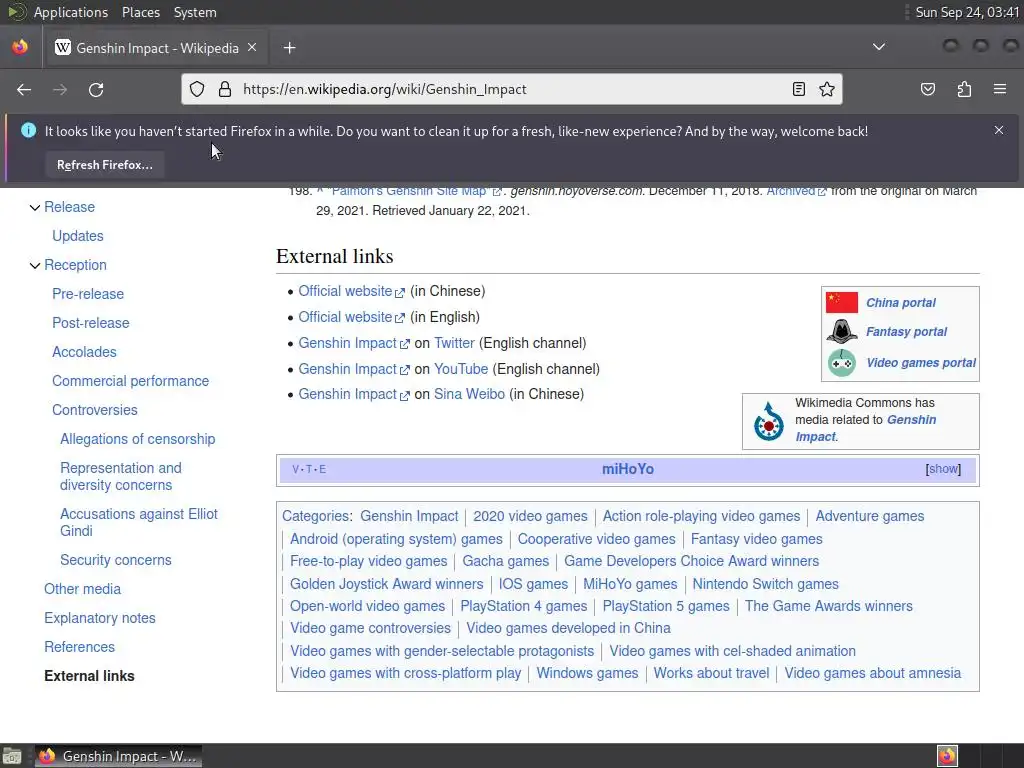Open Video games about amnesia category
This screenshot has height=768, width=1024.
[872, 673]
